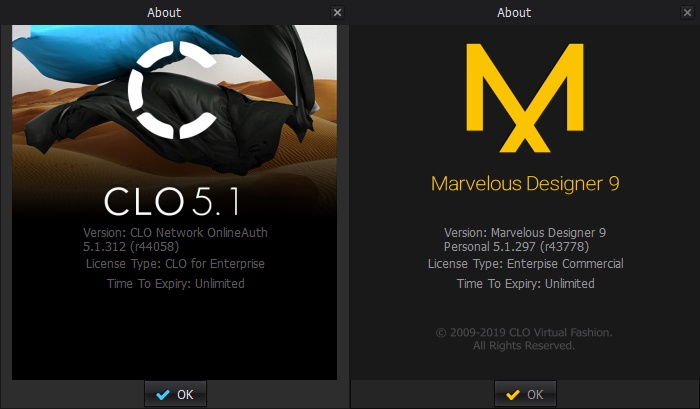Click 'License Type: Enterprise Commercial' text
Image resolution: width=700 pixels, height=409 pixels.
(525, 264)
